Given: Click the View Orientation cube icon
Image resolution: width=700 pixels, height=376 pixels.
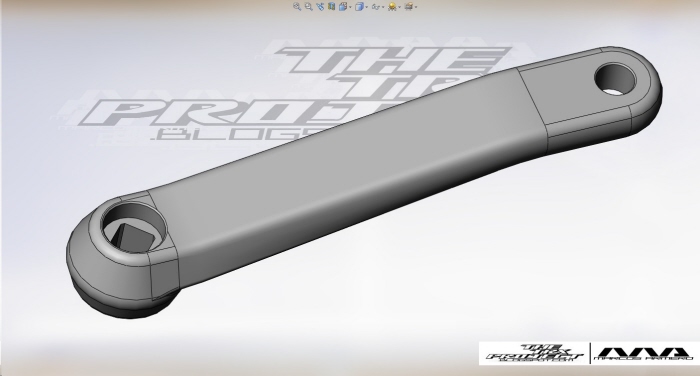Looking at the screenshot, I should tap(343, 6).
